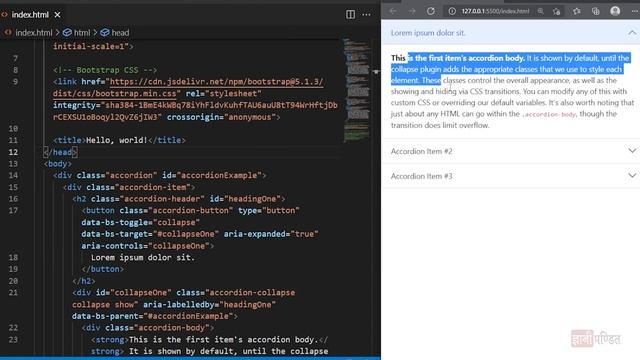The image size is (640, 360).
Task: Click the browser forward arrow
Action: point(412,11)
